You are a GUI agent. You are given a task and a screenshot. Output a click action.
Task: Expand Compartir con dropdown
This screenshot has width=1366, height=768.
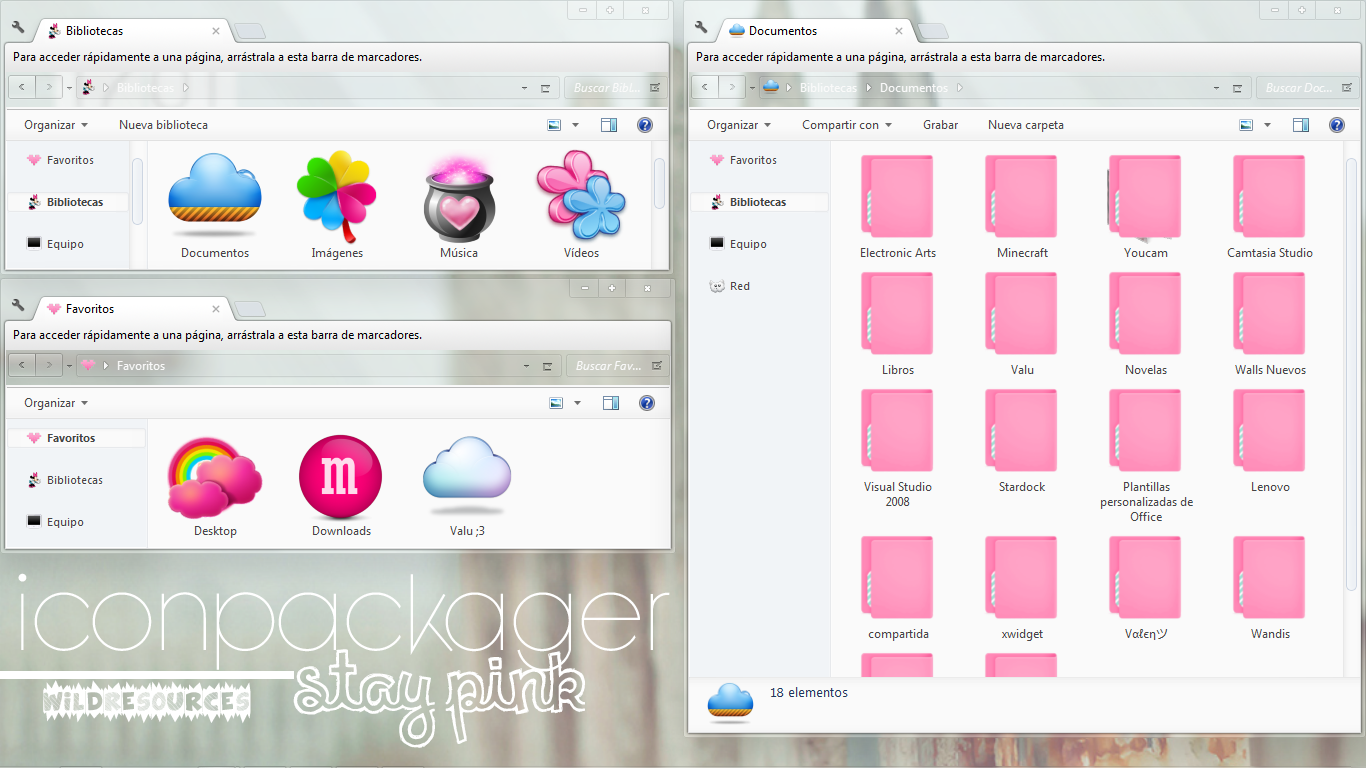847,125
